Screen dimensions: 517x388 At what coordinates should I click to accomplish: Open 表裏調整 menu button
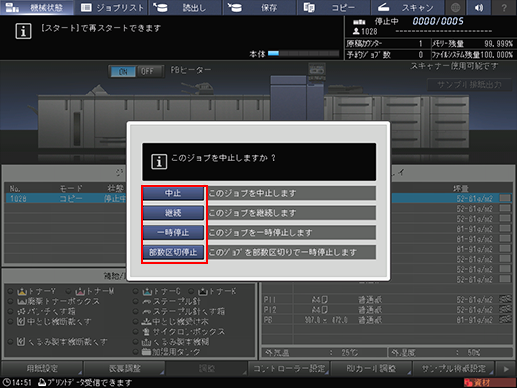pos(124,369)
